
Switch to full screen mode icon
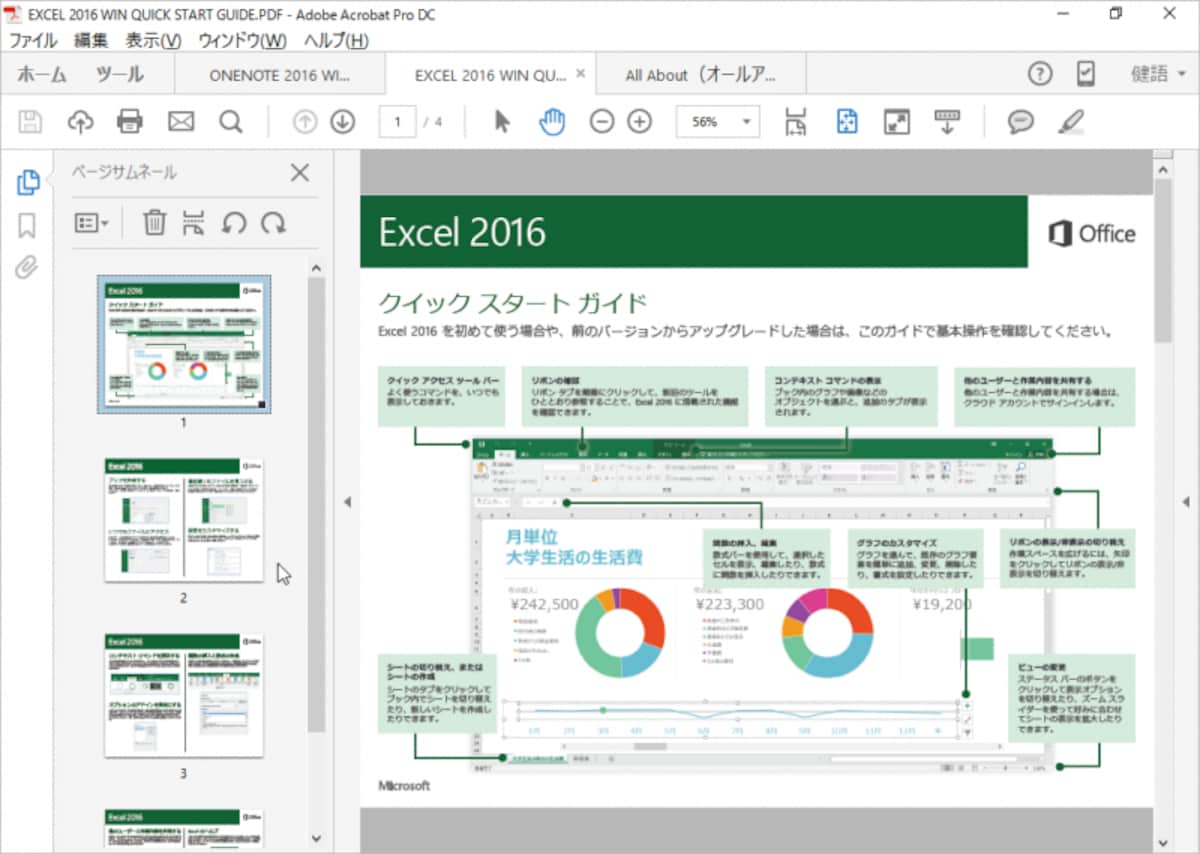click(x=897, y=122)
